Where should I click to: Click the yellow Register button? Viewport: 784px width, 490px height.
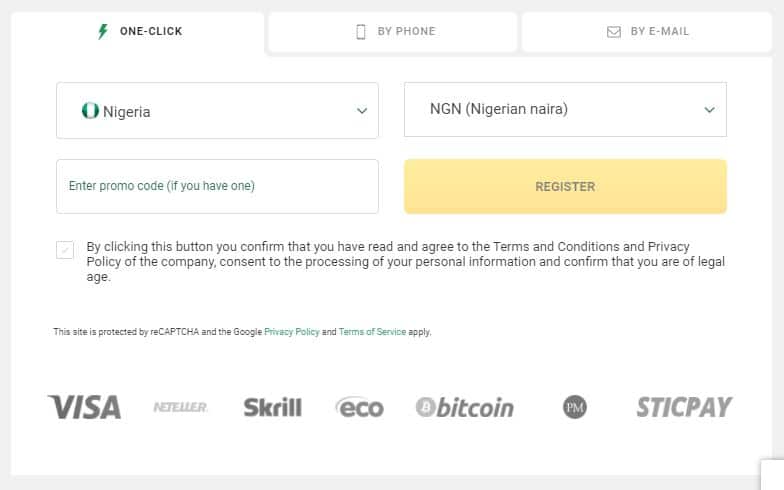(565, 186)
